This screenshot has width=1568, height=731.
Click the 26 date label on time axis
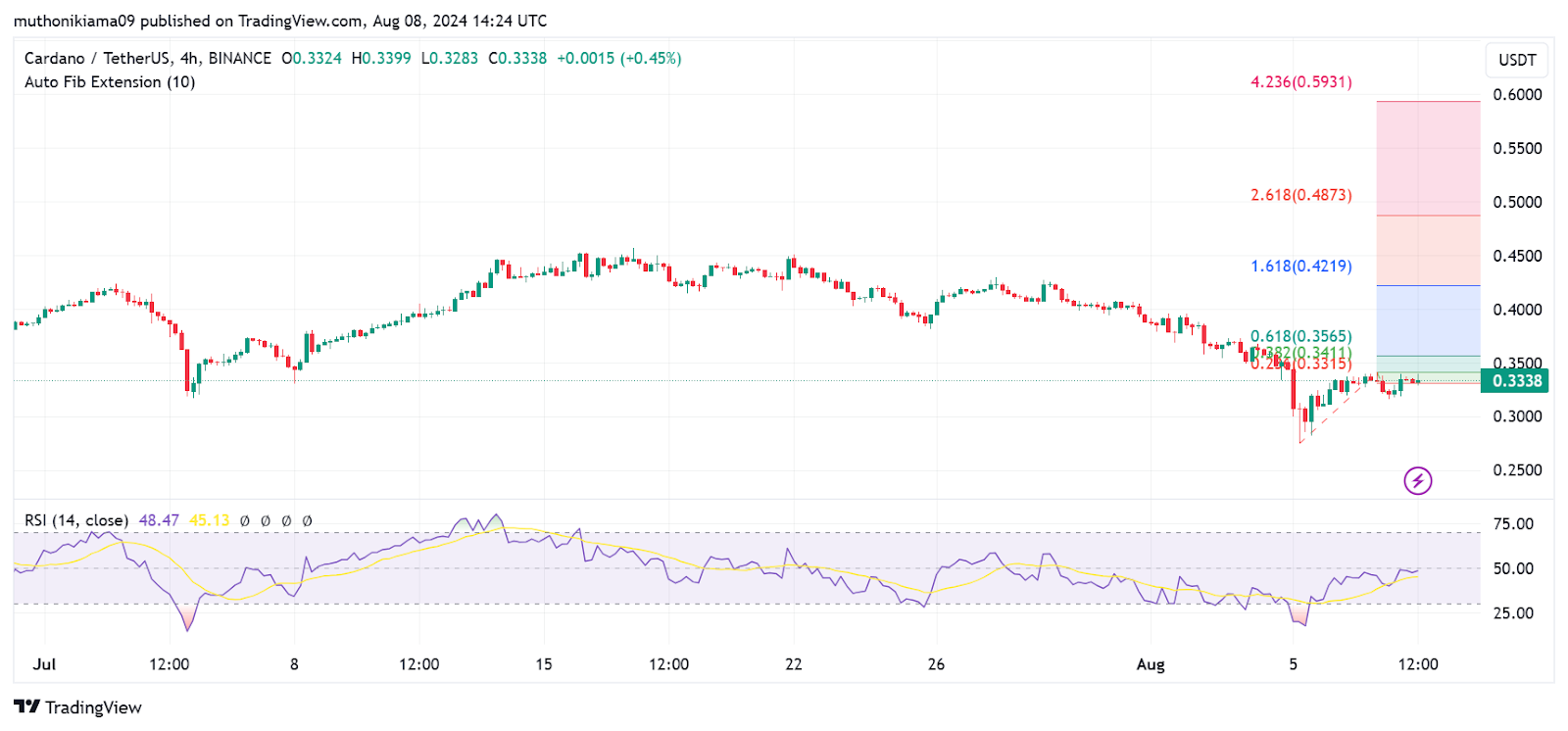tap(937, 664)
